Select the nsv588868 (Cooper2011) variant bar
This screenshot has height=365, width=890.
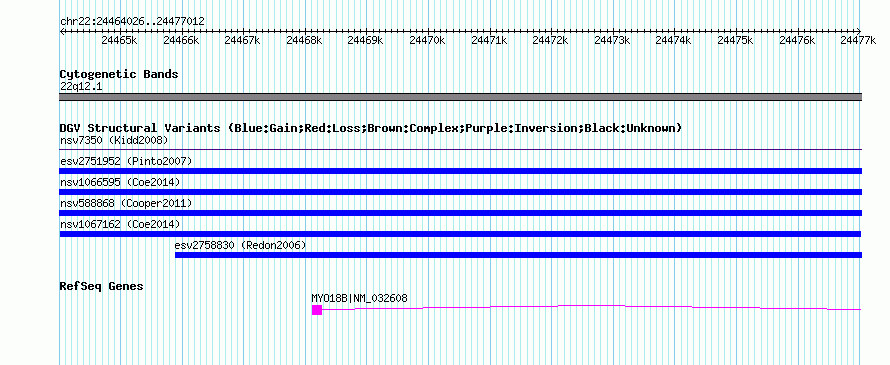click(460, 213)
